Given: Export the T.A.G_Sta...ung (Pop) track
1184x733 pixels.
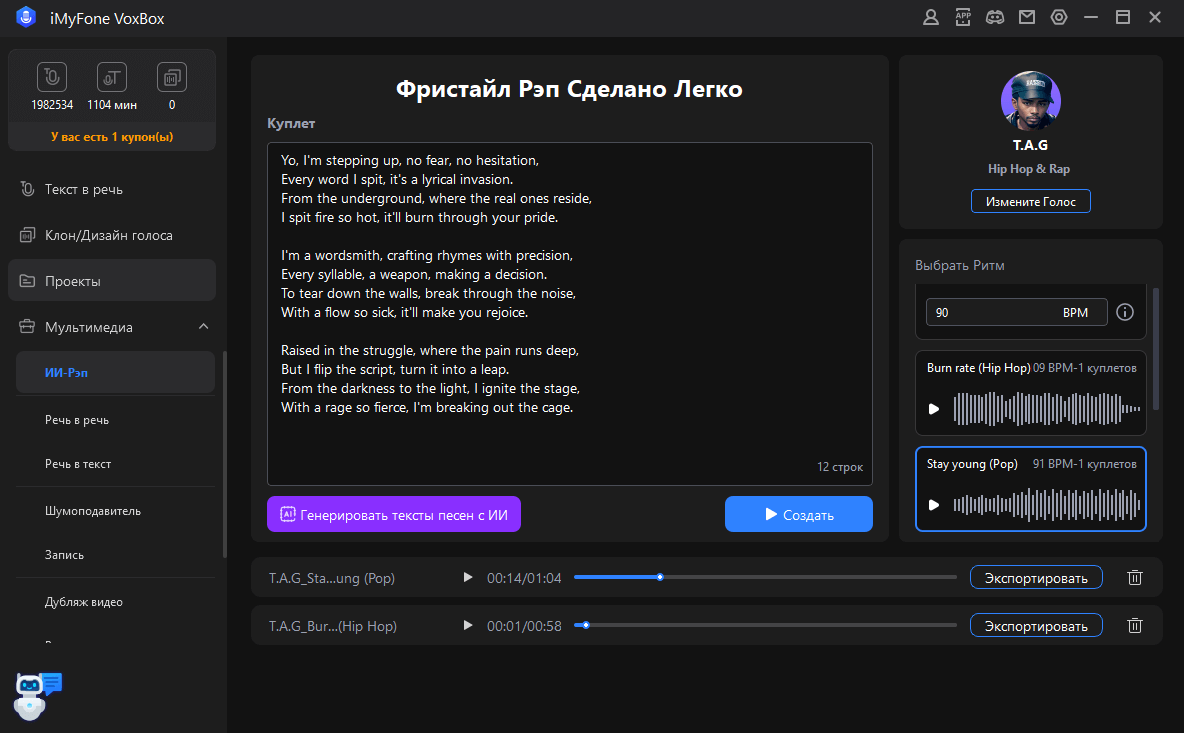Looking at the screenshot, I should click(1036, 577).
